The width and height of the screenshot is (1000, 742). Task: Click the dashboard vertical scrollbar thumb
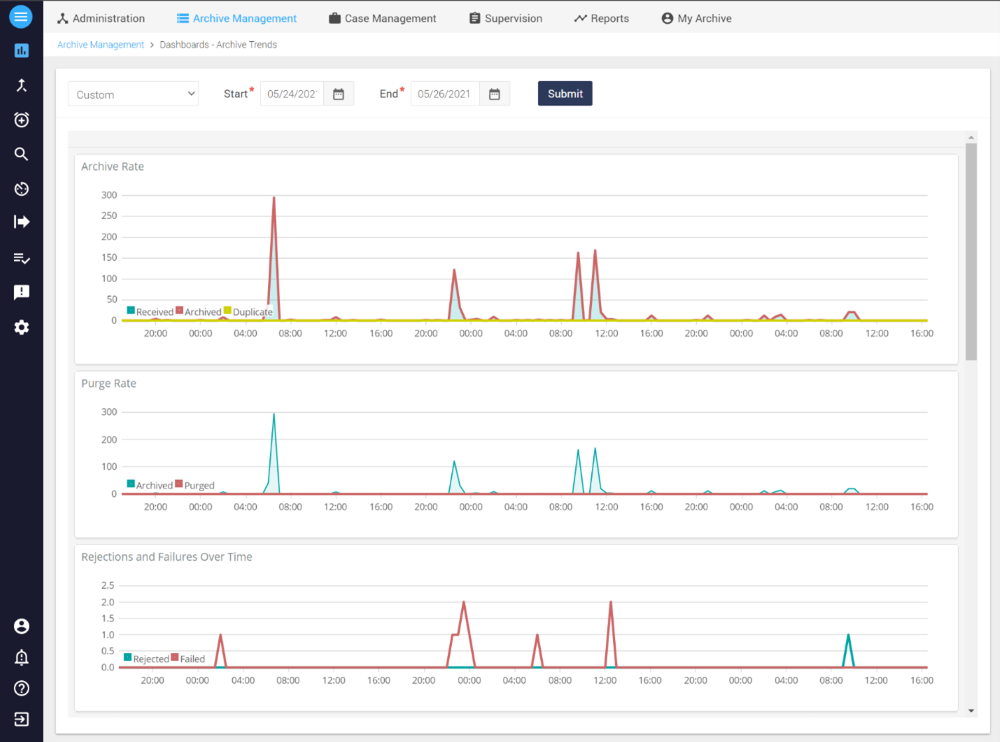click(971, 251)
